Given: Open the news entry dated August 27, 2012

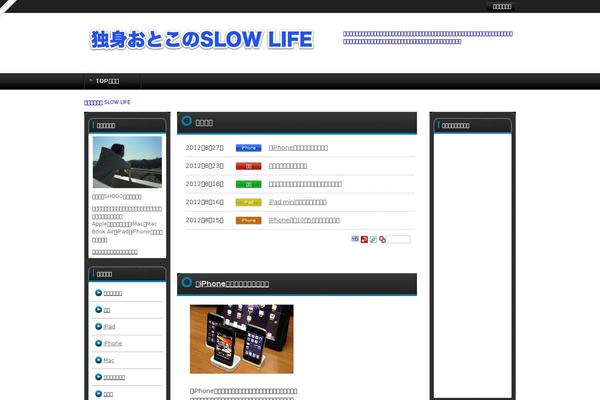Looking at the screenshot, I should point(298,148).
